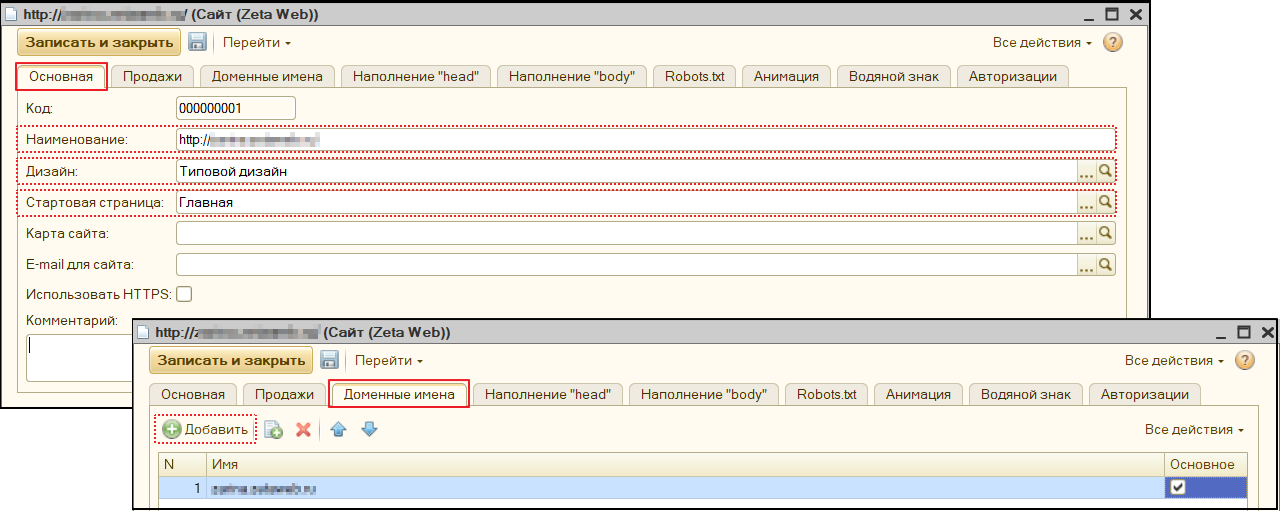Move domain row up with blue arrow
Image resolution: width=1281 pixels, height=513 pixels.
click(x=338, y=429)
